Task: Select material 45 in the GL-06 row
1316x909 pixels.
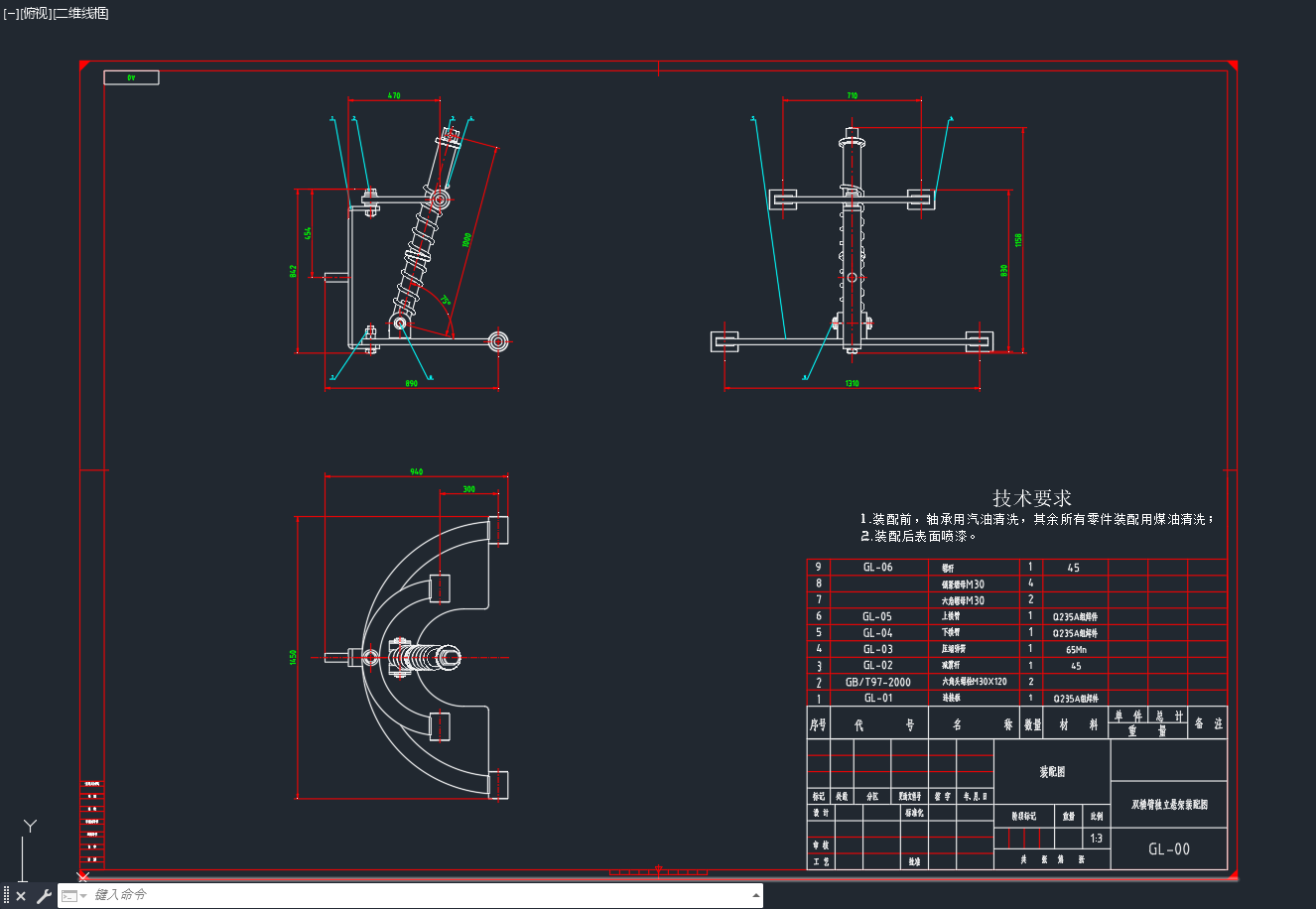Action: (x=1074, y=568)
